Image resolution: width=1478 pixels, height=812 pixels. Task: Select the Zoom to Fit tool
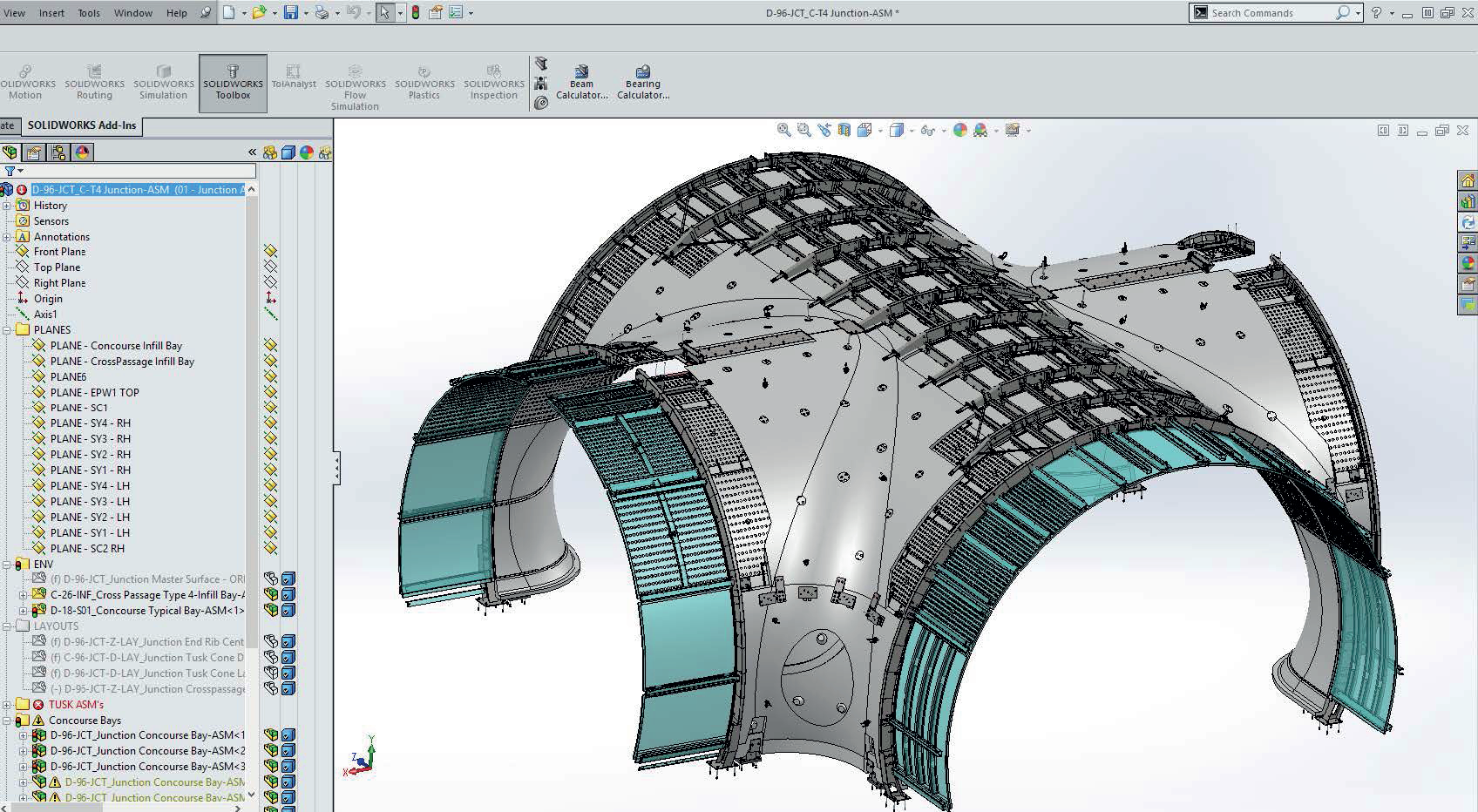[783, 129]
